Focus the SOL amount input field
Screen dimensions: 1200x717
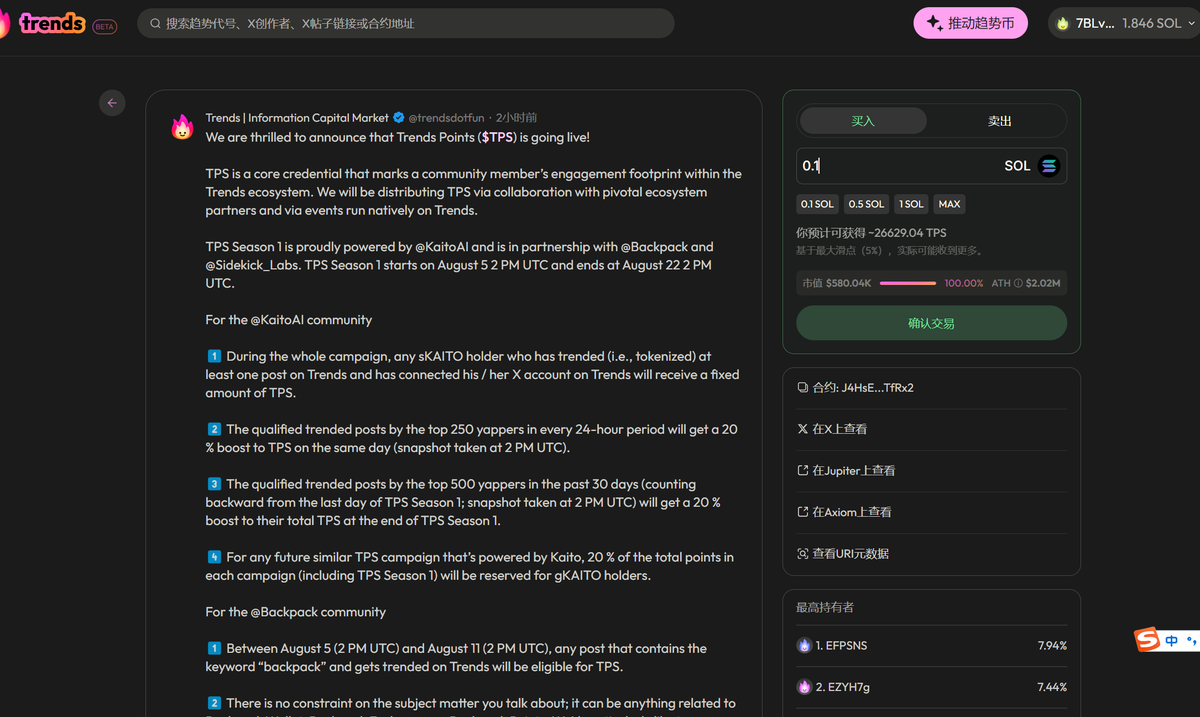tap(931, 166)
